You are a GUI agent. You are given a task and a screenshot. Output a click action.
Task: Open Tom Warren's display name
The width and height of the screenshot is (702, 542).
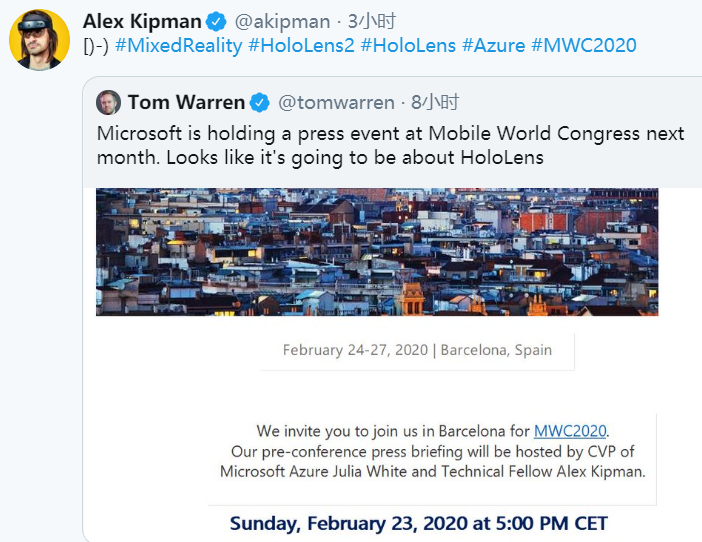(186, 102)
